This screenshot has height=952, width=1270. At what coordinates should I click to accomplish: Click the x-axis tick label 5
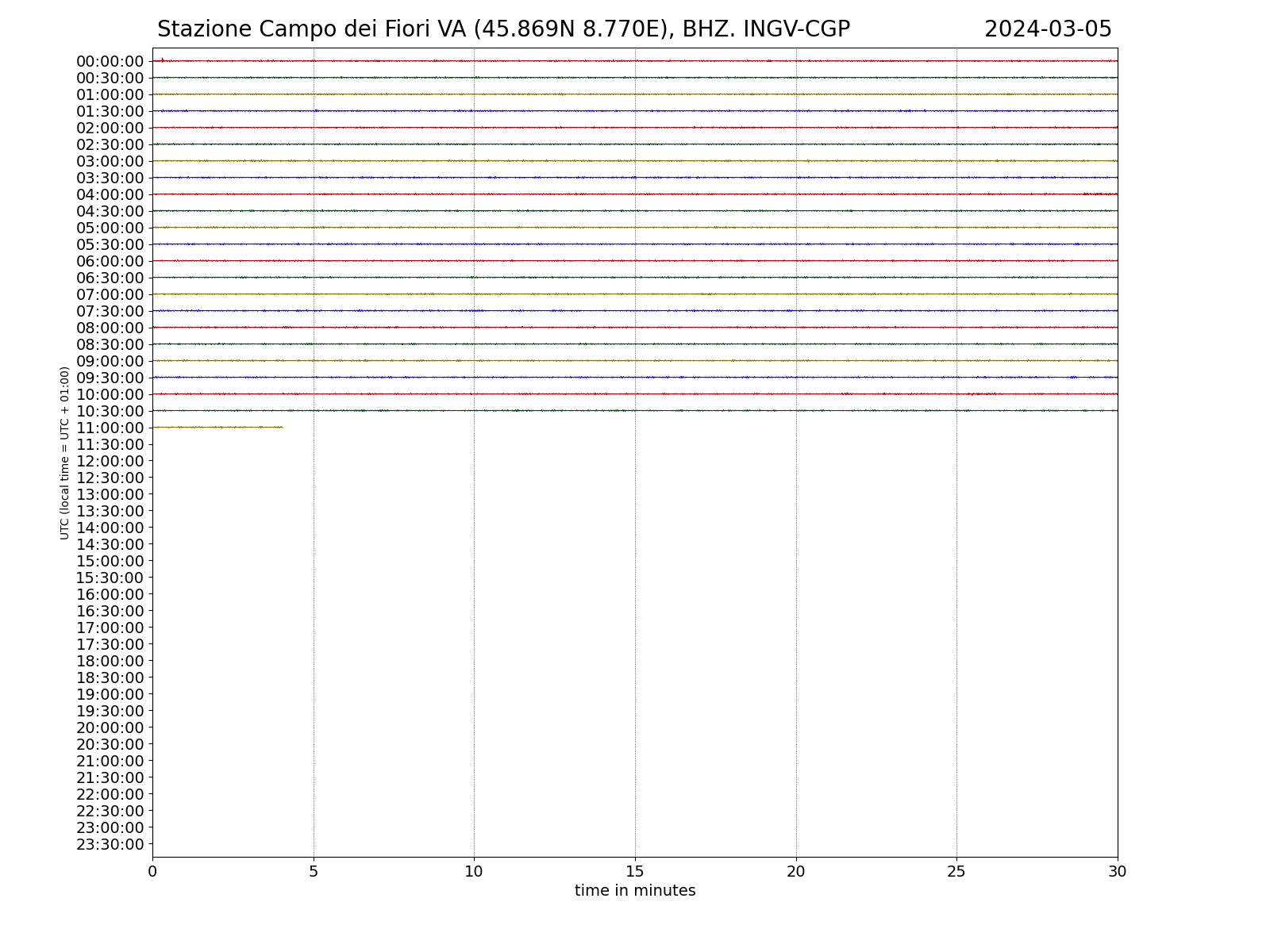[314, 871]
